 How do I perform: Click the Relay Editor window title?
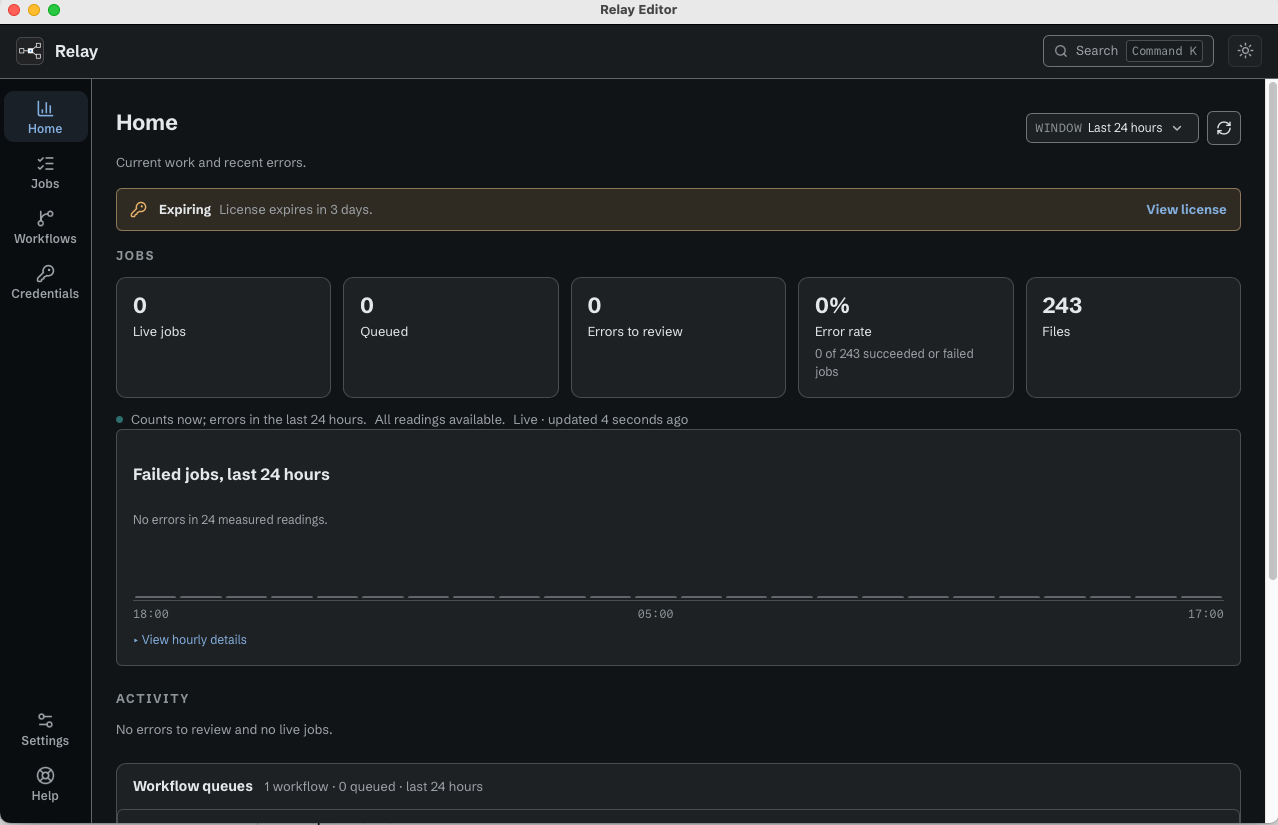[638, 10]
